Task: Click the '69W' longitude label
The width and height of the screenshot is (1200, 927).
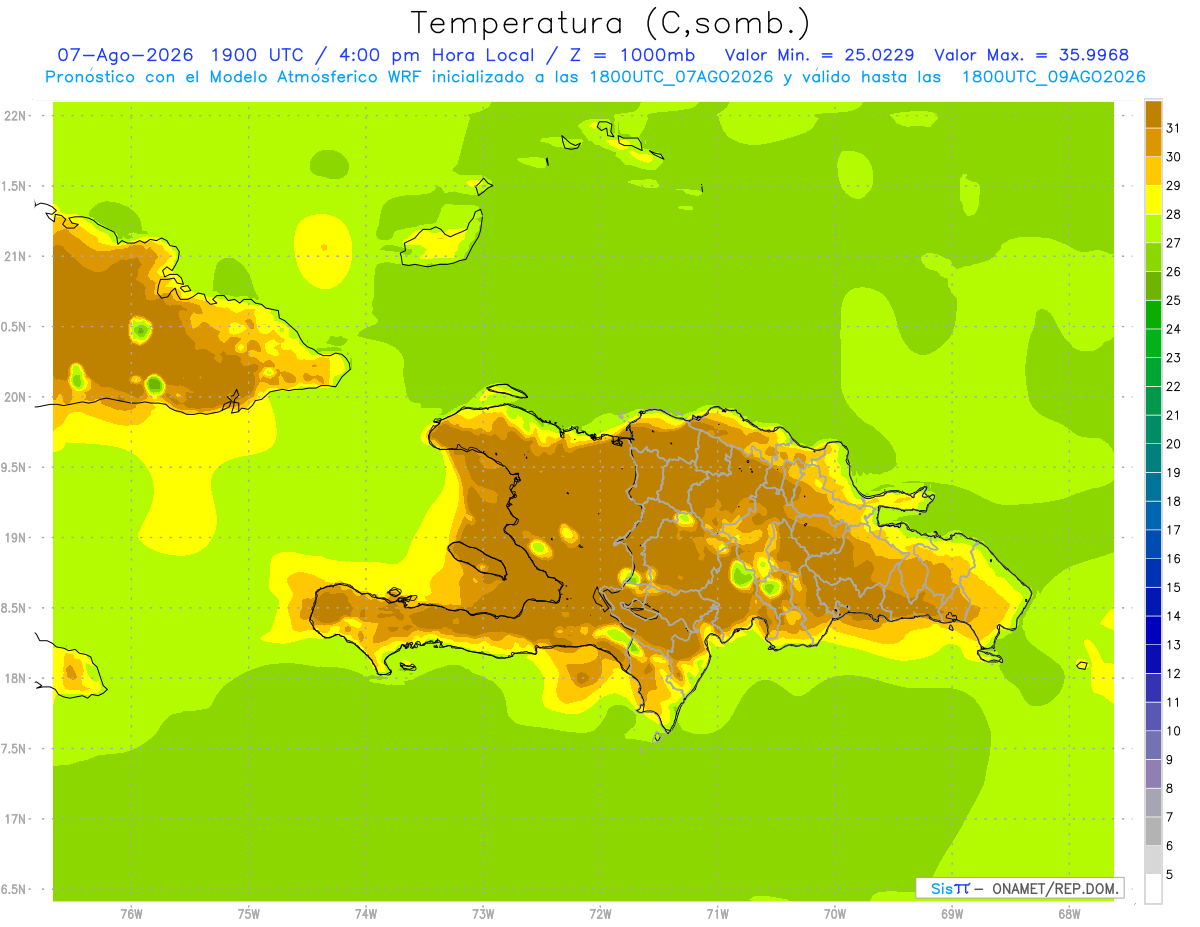Action: click(952, 914)
